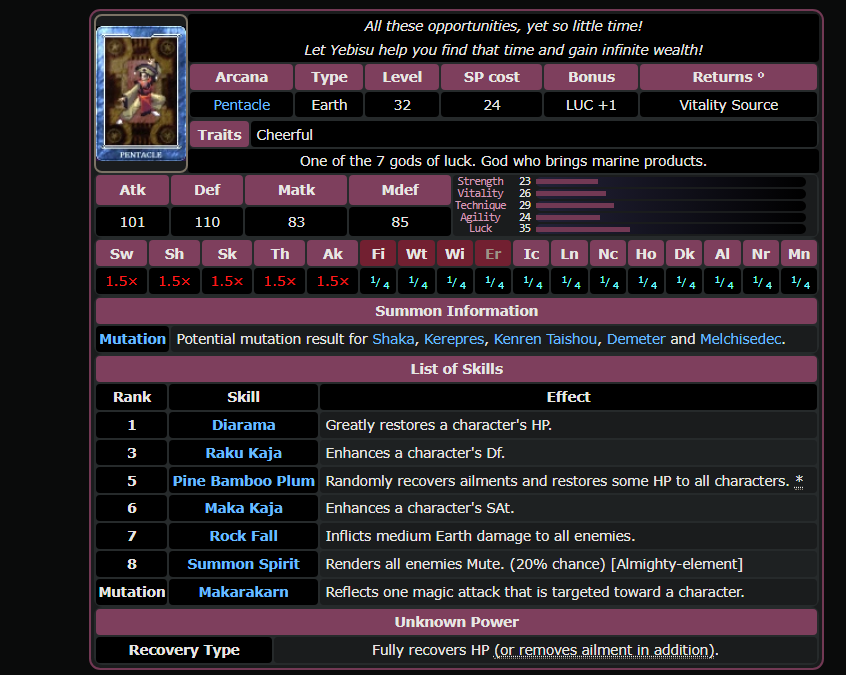The height and width of the screenshot is (675, 846).
Task: Click the Returns footnote marker
Action: (x=761, y=76)
